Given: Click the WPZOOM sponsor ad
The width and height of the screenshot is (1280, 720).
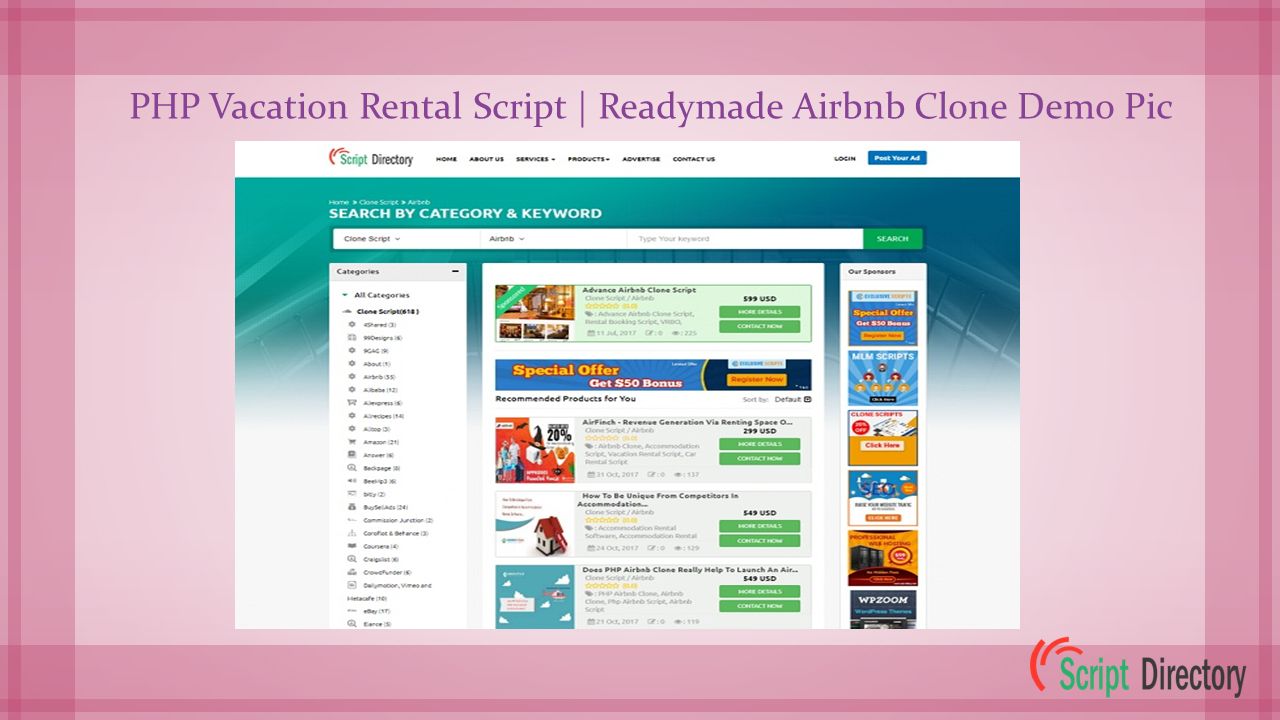Looking at the screenshot, I should 883,610.
